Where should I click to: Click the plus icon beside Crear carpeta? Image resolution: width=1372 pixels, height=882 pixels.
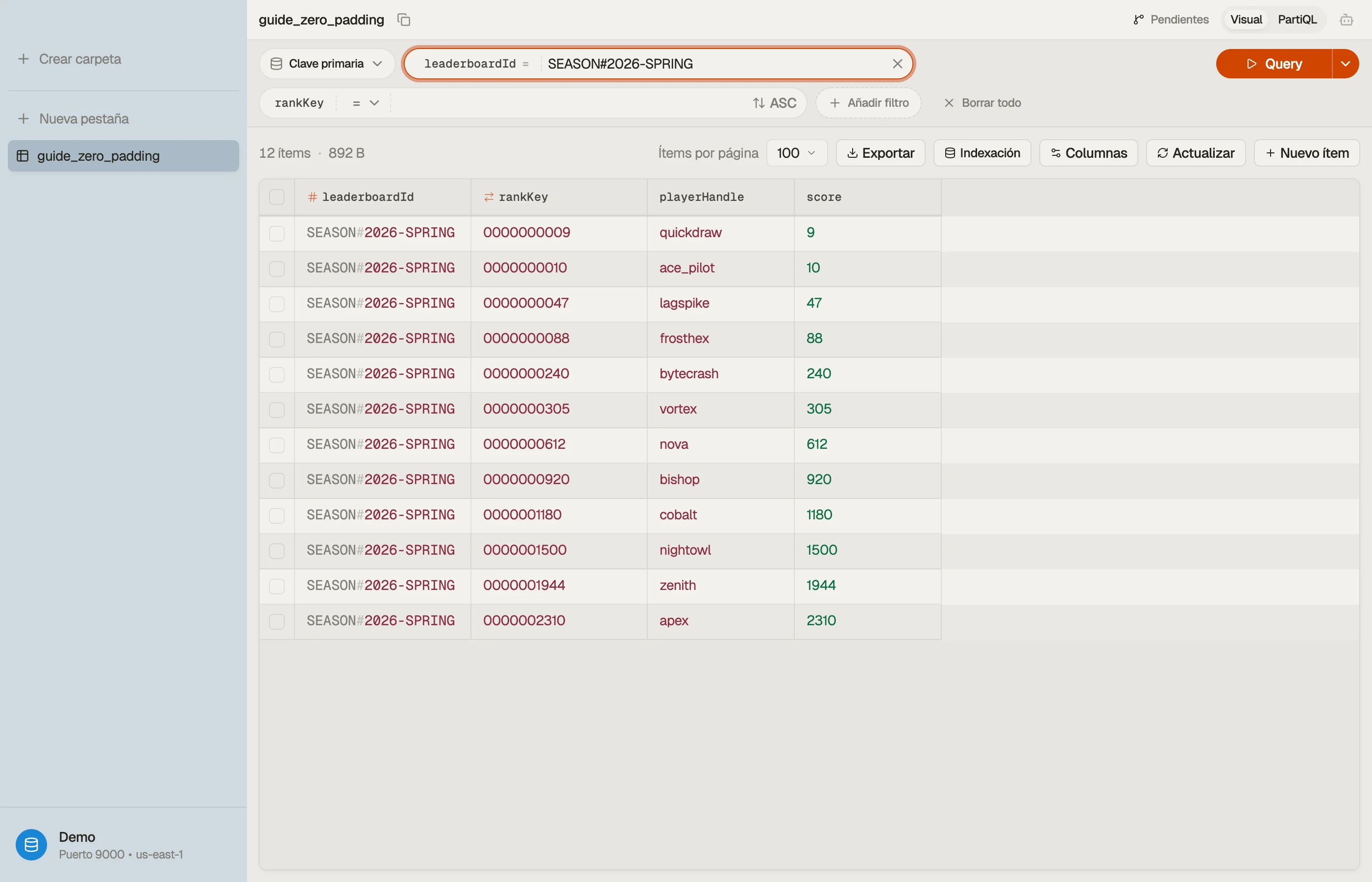[24, 59]
